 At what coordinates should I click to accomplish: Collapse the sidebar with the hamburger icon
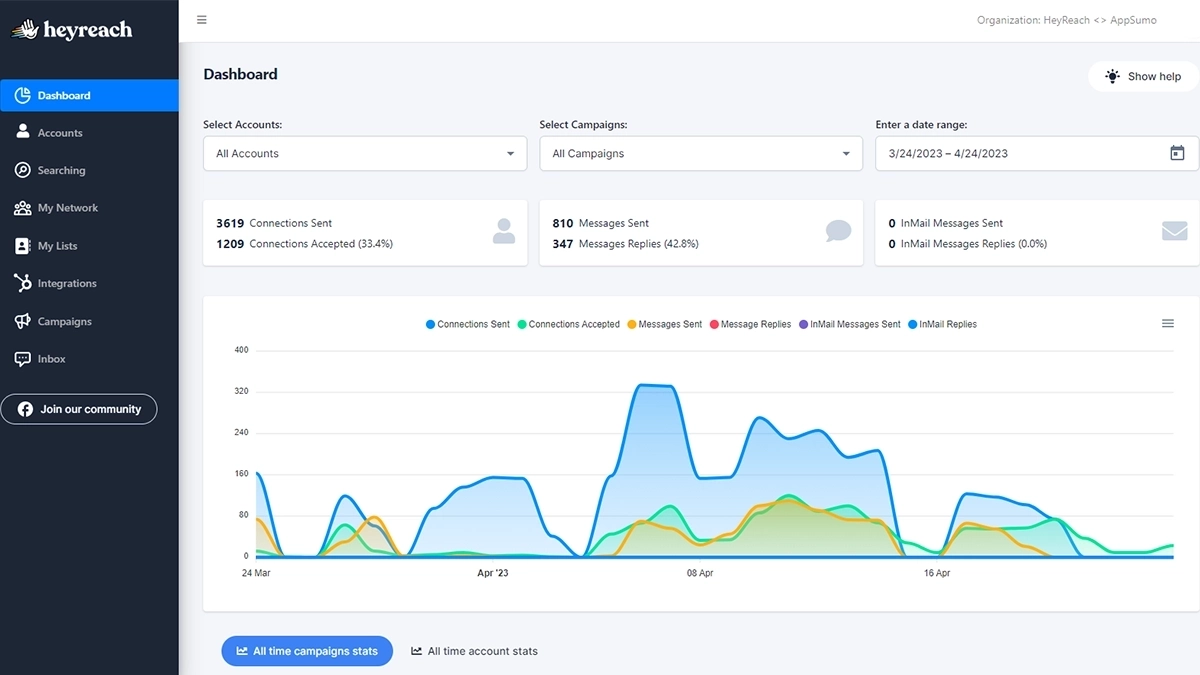click(x=201, y=19)
